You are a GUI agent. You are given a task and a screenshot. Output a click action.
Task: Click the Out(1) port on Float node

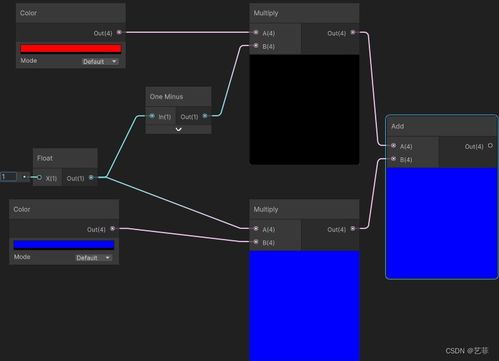click(x=91, y=178)
